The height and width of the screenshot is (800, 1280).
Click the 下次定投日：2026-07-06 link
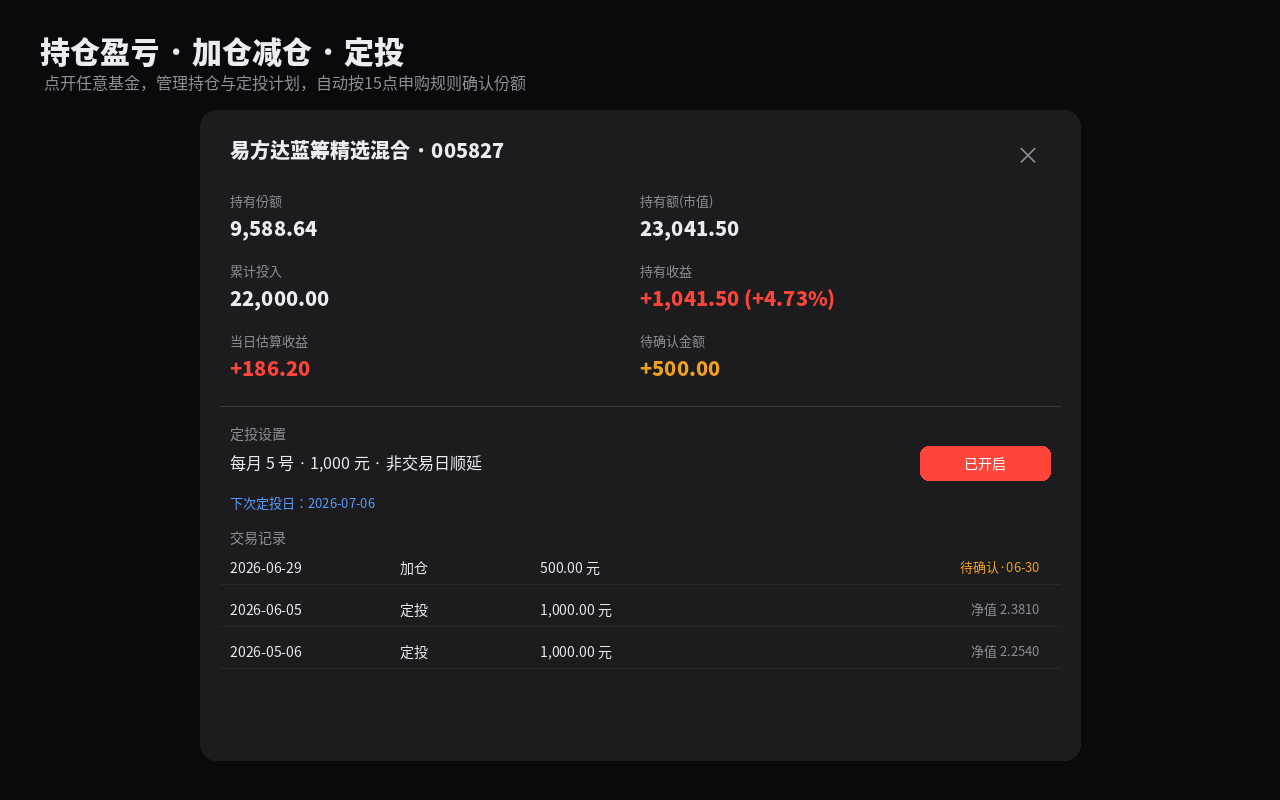point(303,503)
